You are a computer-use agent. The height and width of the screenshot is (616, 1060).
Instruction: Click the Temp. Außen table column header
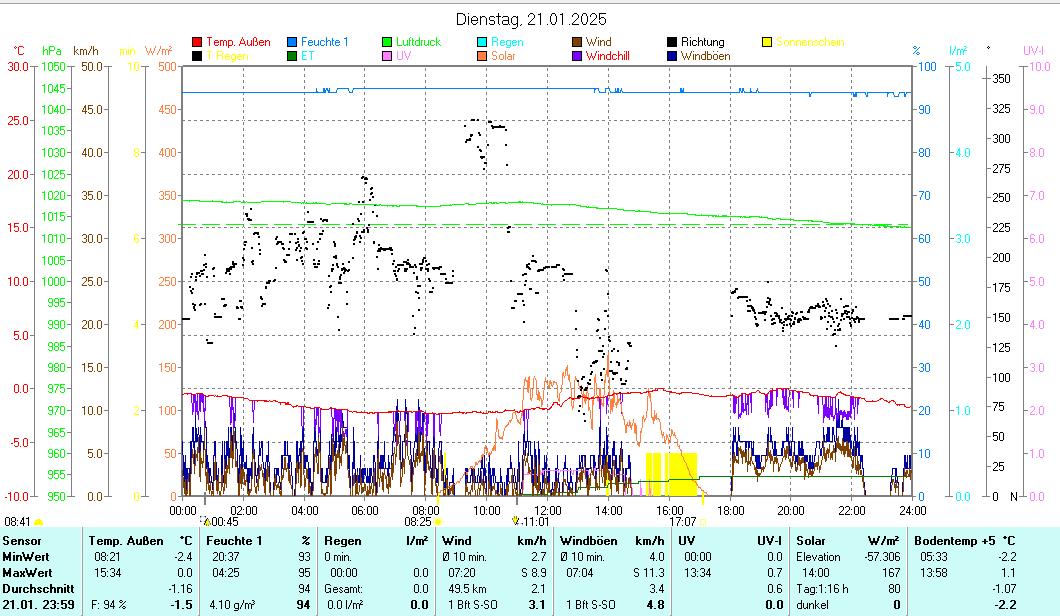click(125, 541)
